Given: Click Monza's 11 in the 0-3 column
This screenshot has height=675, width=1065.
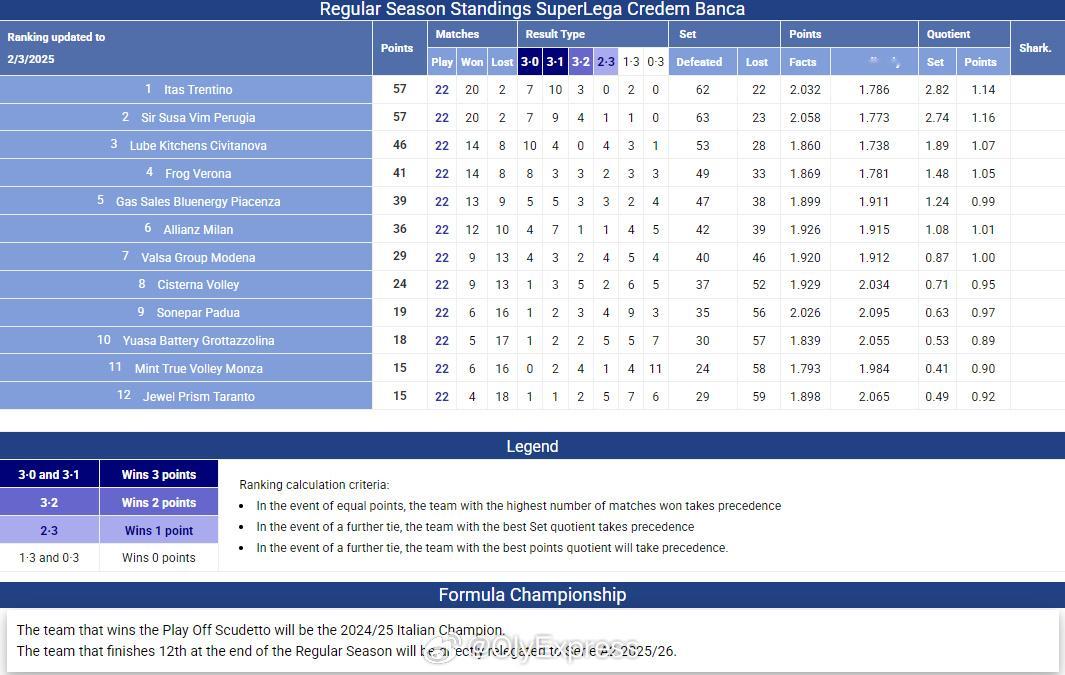Looking at the screenshot, I should pyautogui.click(x=655, y=369).
